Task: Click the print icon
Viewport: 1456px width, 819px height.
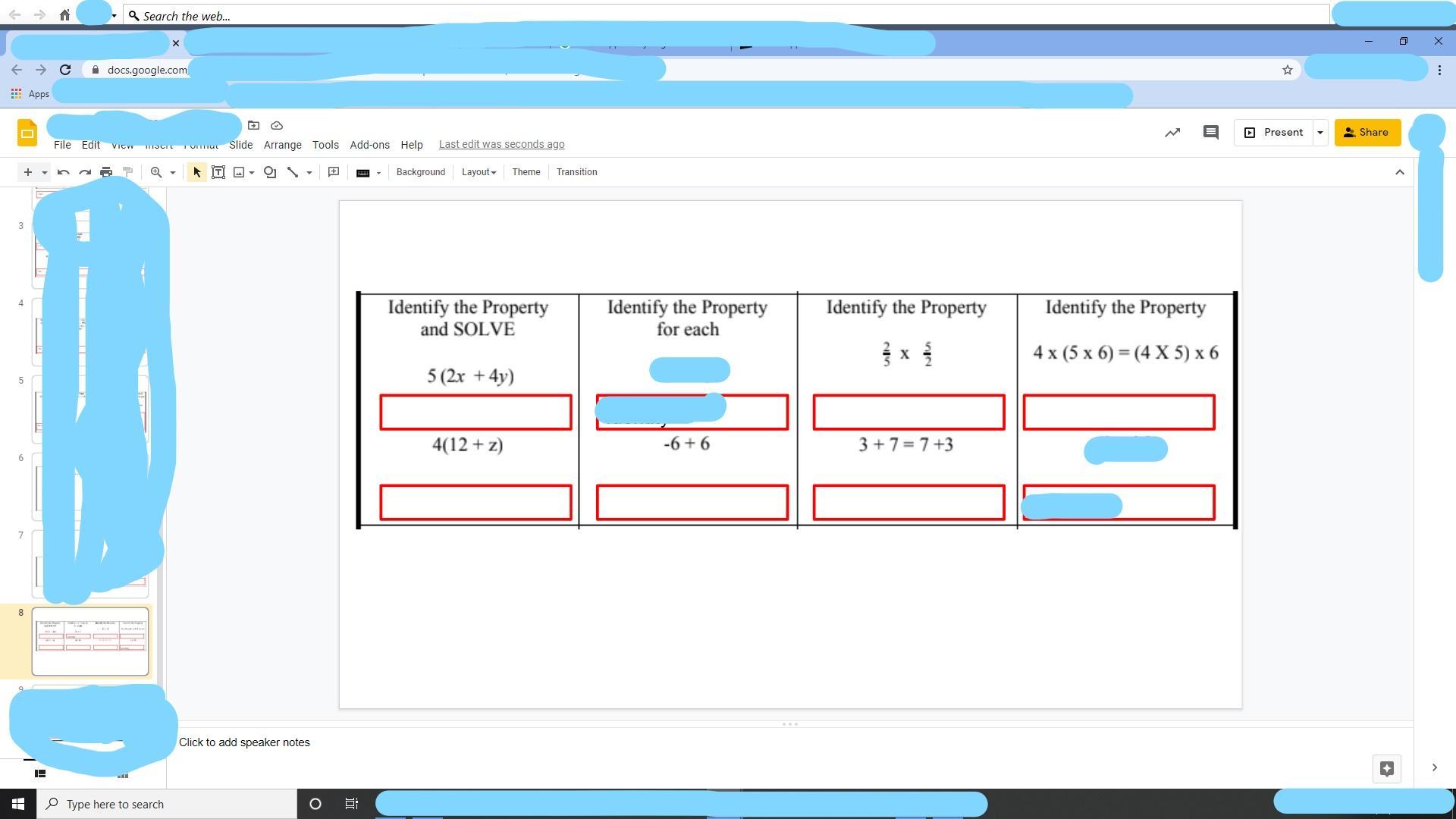Action: tap(106, 172)
